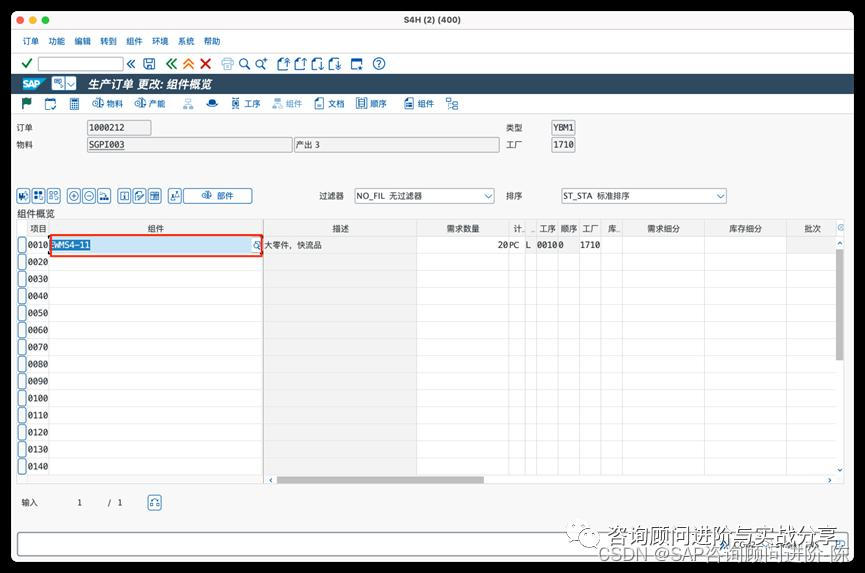Screen dimensions: 865x573
Task: Click the 组件 button left of the tree icon
Action: pos(419,103)
